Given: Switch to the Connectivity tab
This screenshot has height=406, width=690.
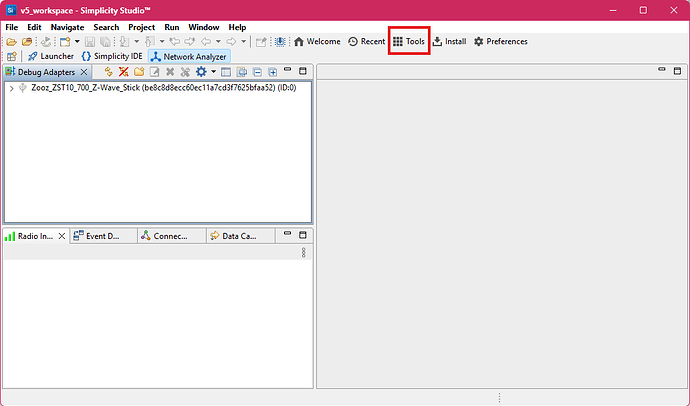Looking at the screenshot, I should click(x=171, y=236).
